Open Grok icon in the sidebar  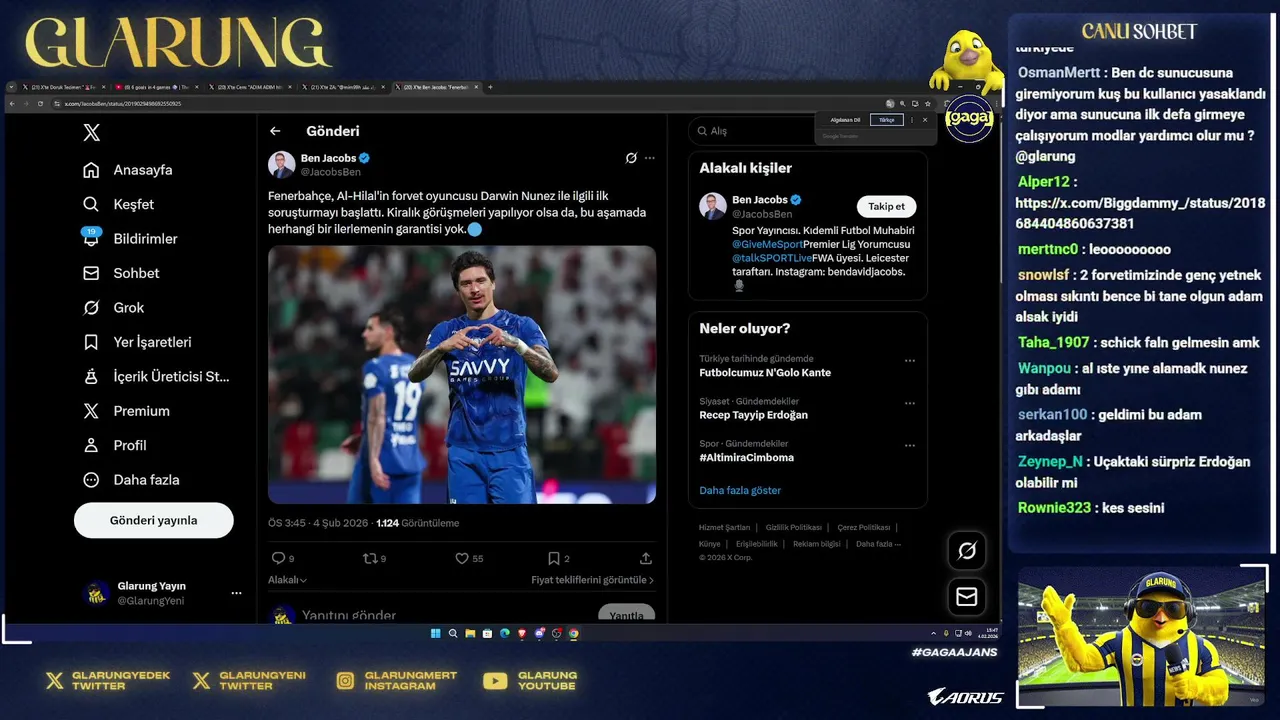tap(91, 307)
